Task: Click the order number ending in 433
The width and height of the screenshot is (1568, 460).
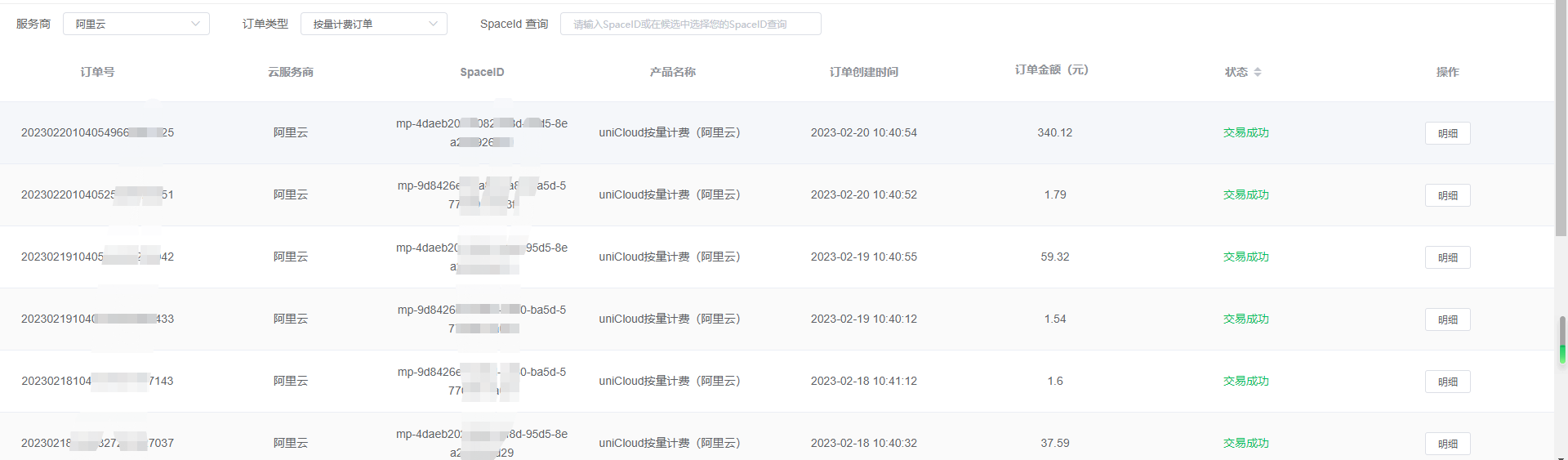Action: point(97,319)
